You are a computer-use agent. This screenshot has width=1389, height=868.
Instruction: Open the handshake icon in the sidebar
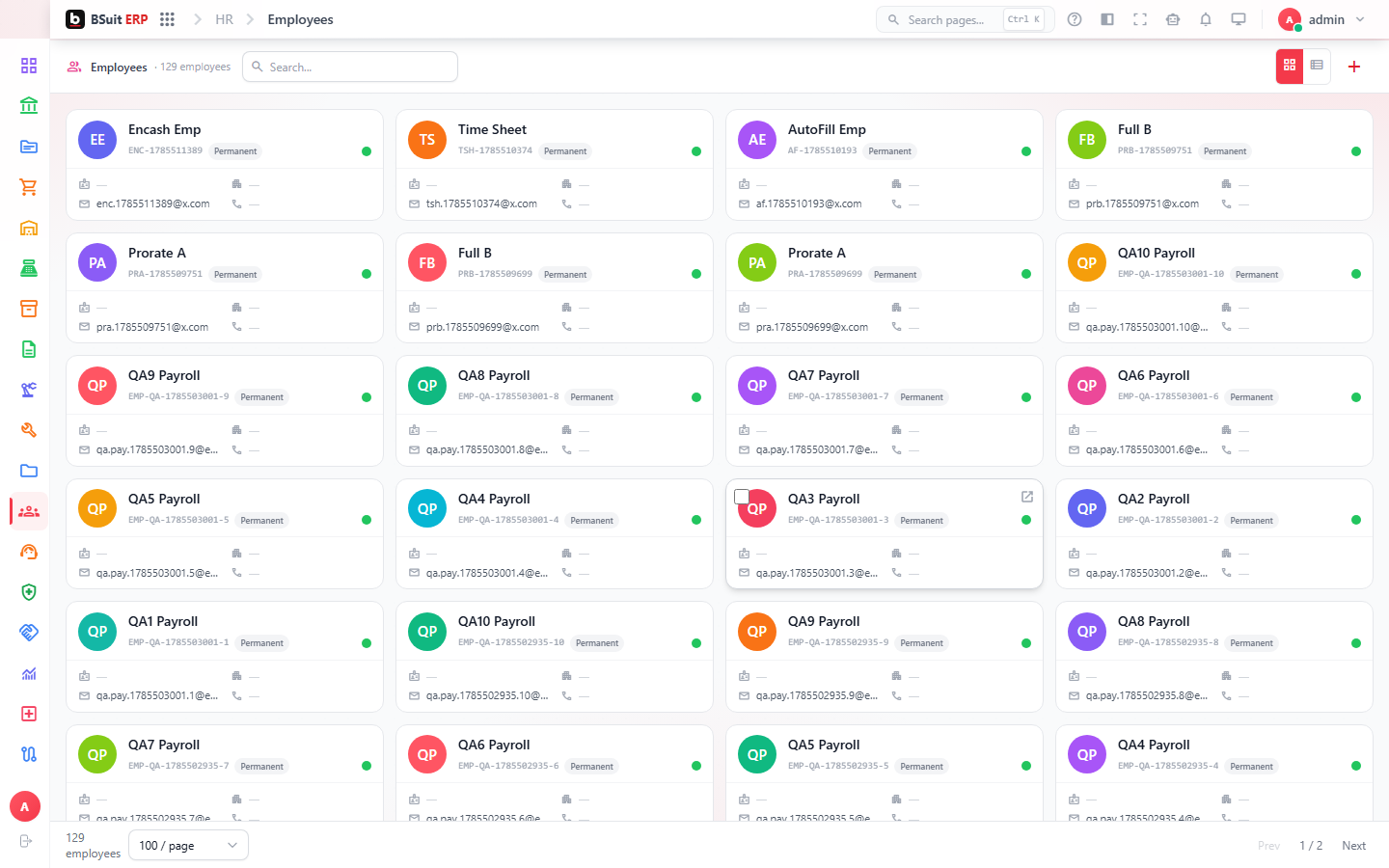tap(29, 633)
